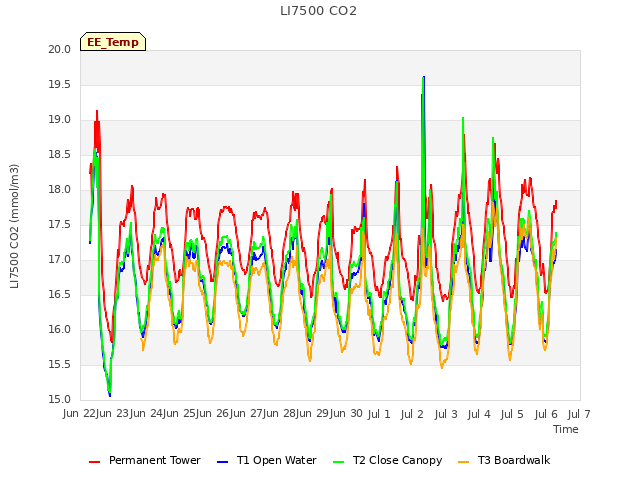Screen dimensions: 640x480
Task: Click the Jun 24 x-axis tick label
Action: (146, 414)
